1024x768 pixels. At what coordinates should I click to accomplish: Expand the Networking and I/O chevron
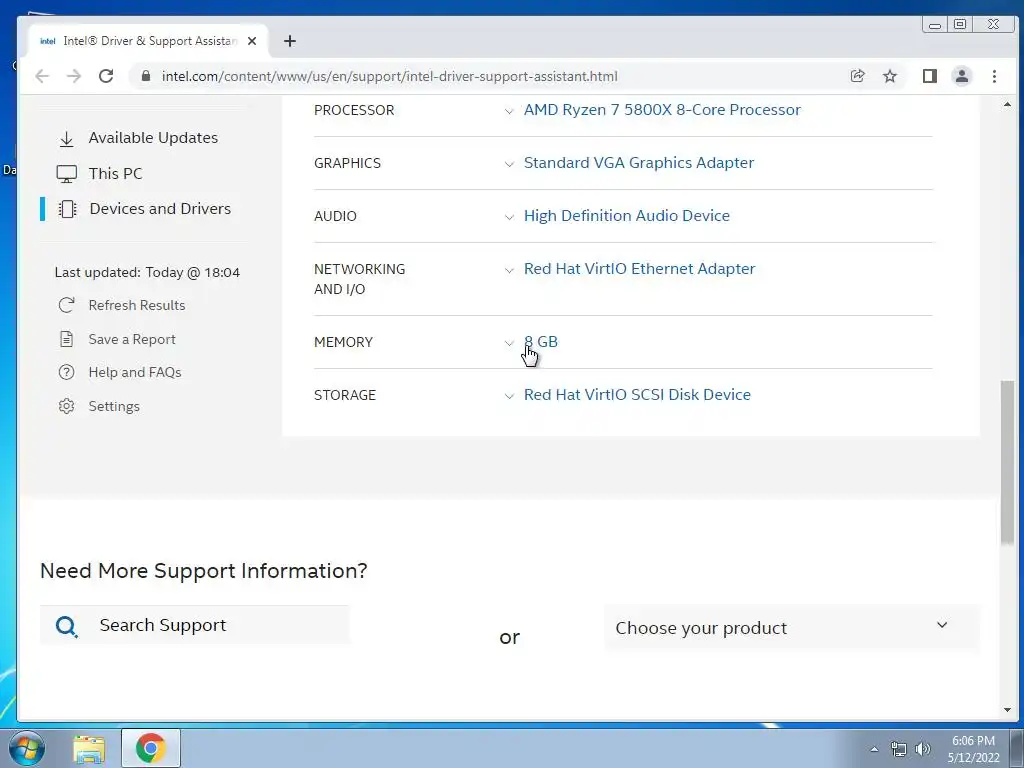pyautogui.click(x=509, y=270)
